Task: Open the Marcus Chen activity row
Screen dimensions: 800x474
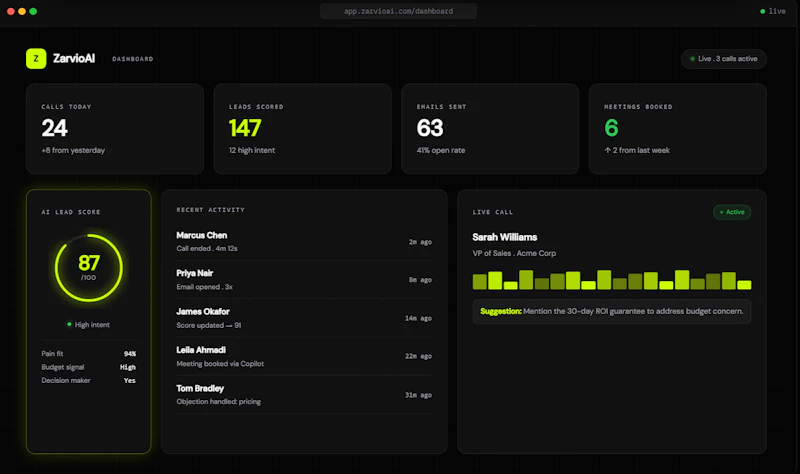Action: pos(304,242)
